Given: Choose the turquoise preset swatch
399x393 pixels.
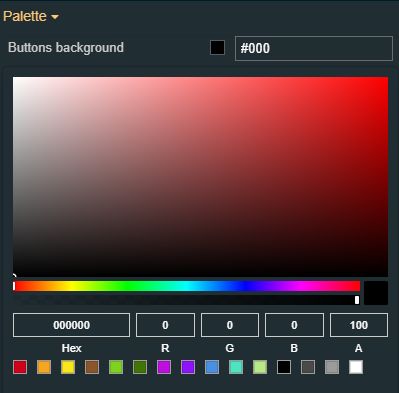Looking at the screenshot, I should tap(236, 367).
